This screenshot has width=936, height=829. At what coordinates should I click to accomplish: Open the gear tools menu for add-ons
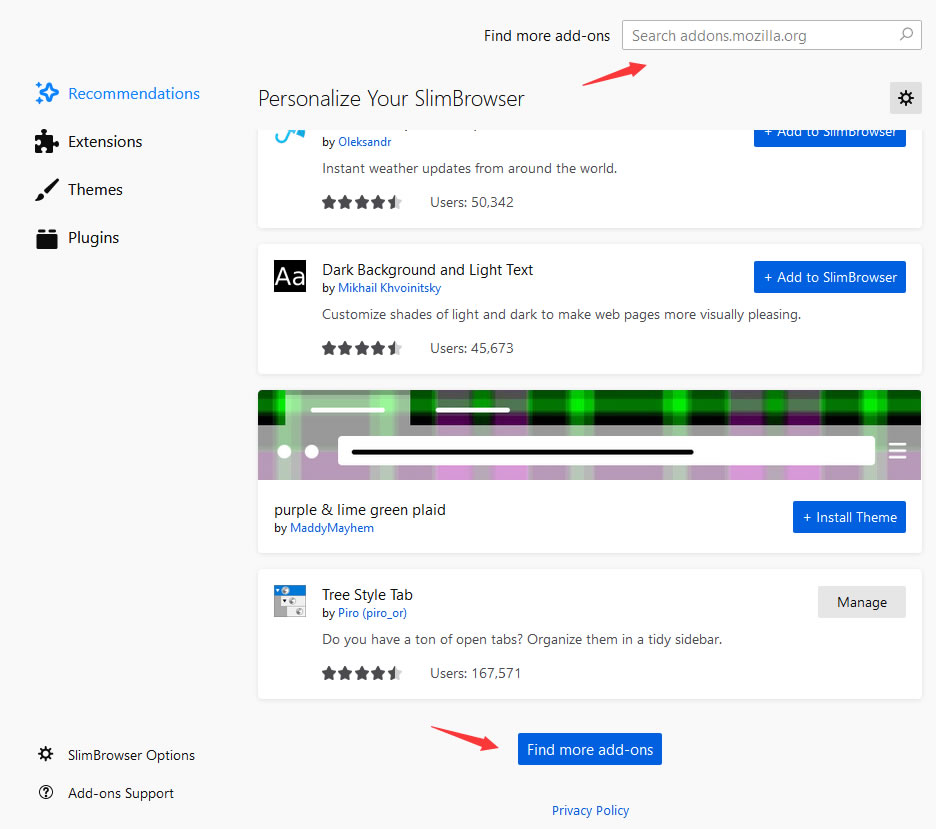coord(906,98)
